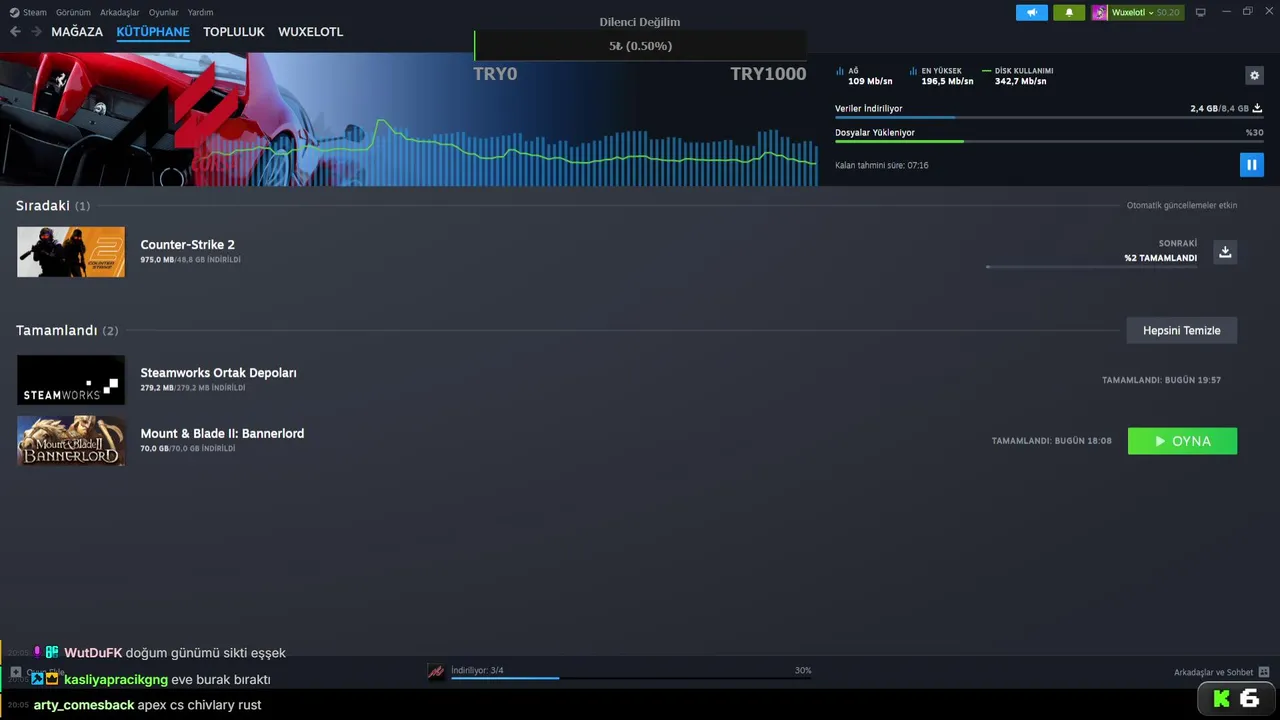Screen dimensions: 1280x720
Task: Switch to Big Picture mode icon
Action: [x=1201, y=13]
